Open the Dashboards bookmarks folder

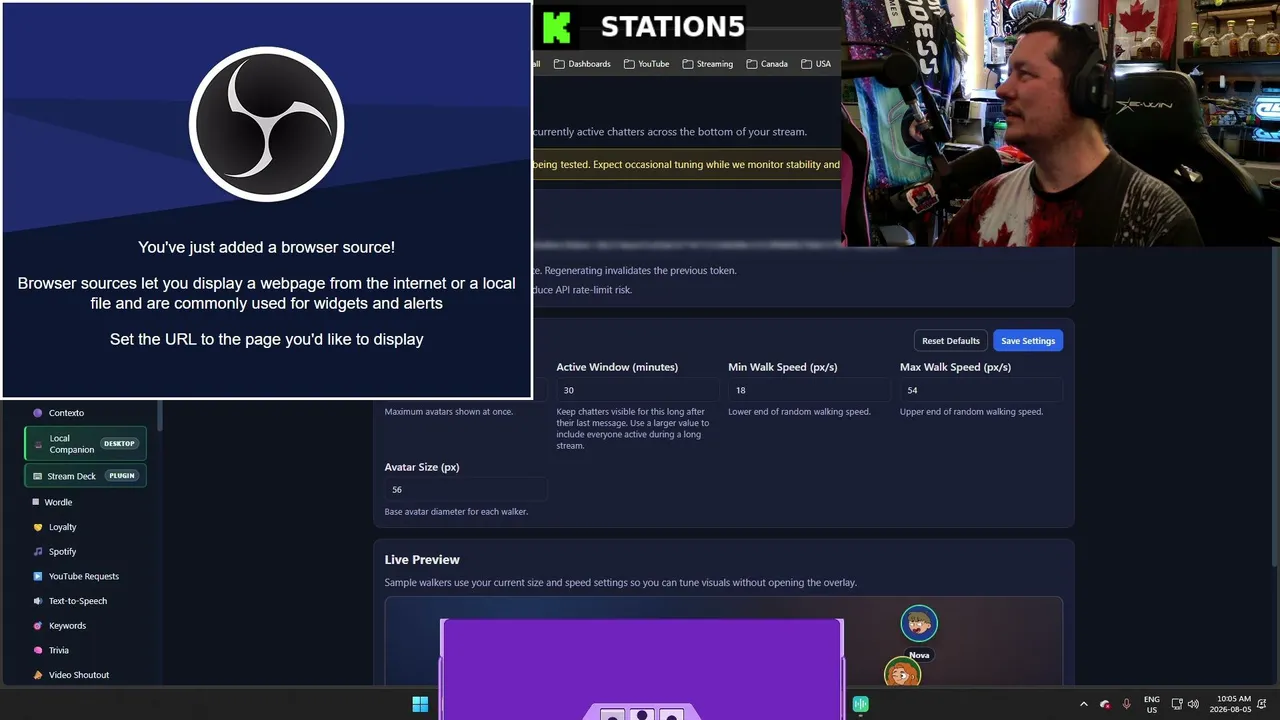point(581,64)
